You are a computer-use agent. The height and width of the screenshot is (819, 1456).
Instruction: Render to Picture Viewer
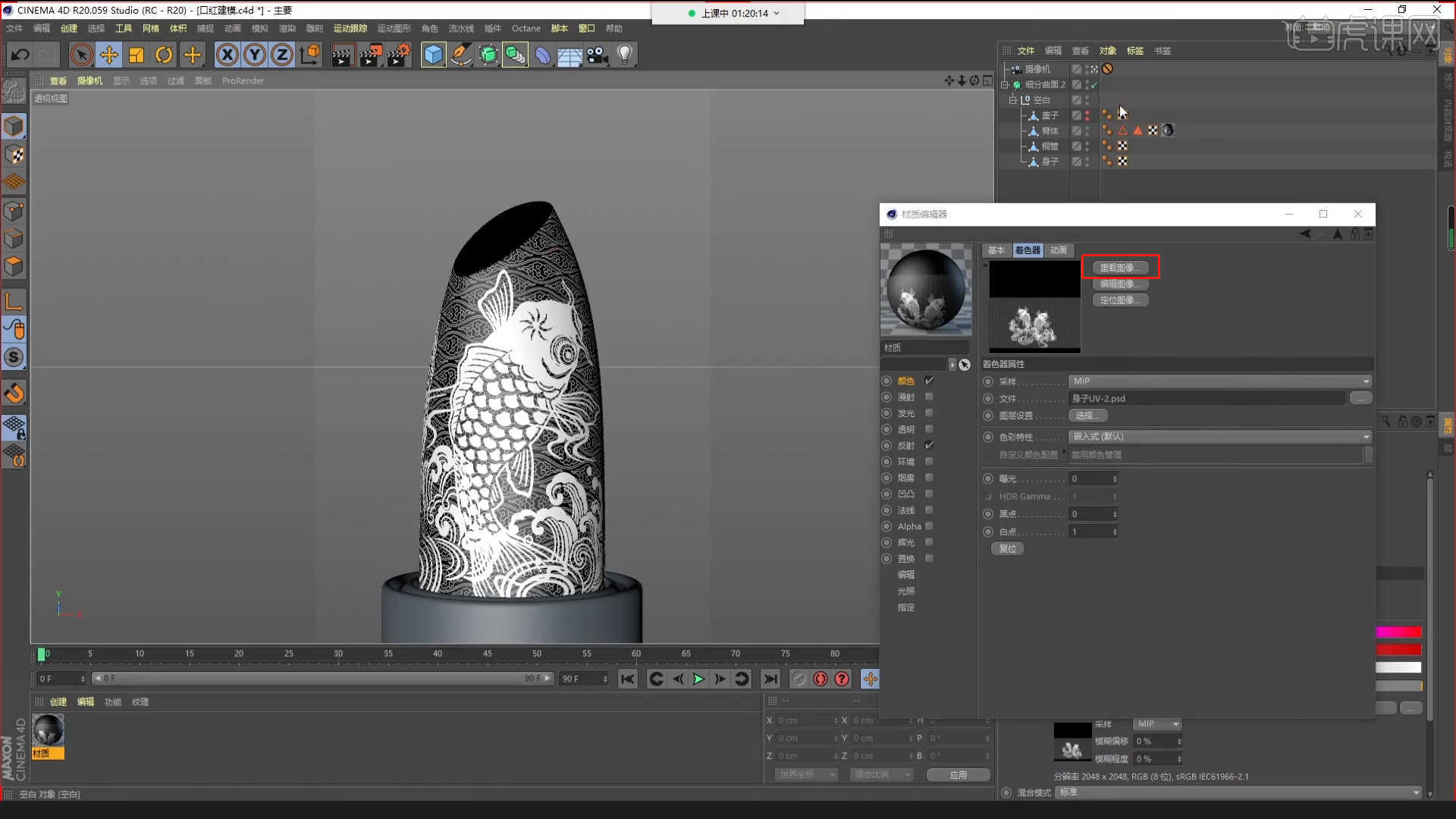coord(371,55)
